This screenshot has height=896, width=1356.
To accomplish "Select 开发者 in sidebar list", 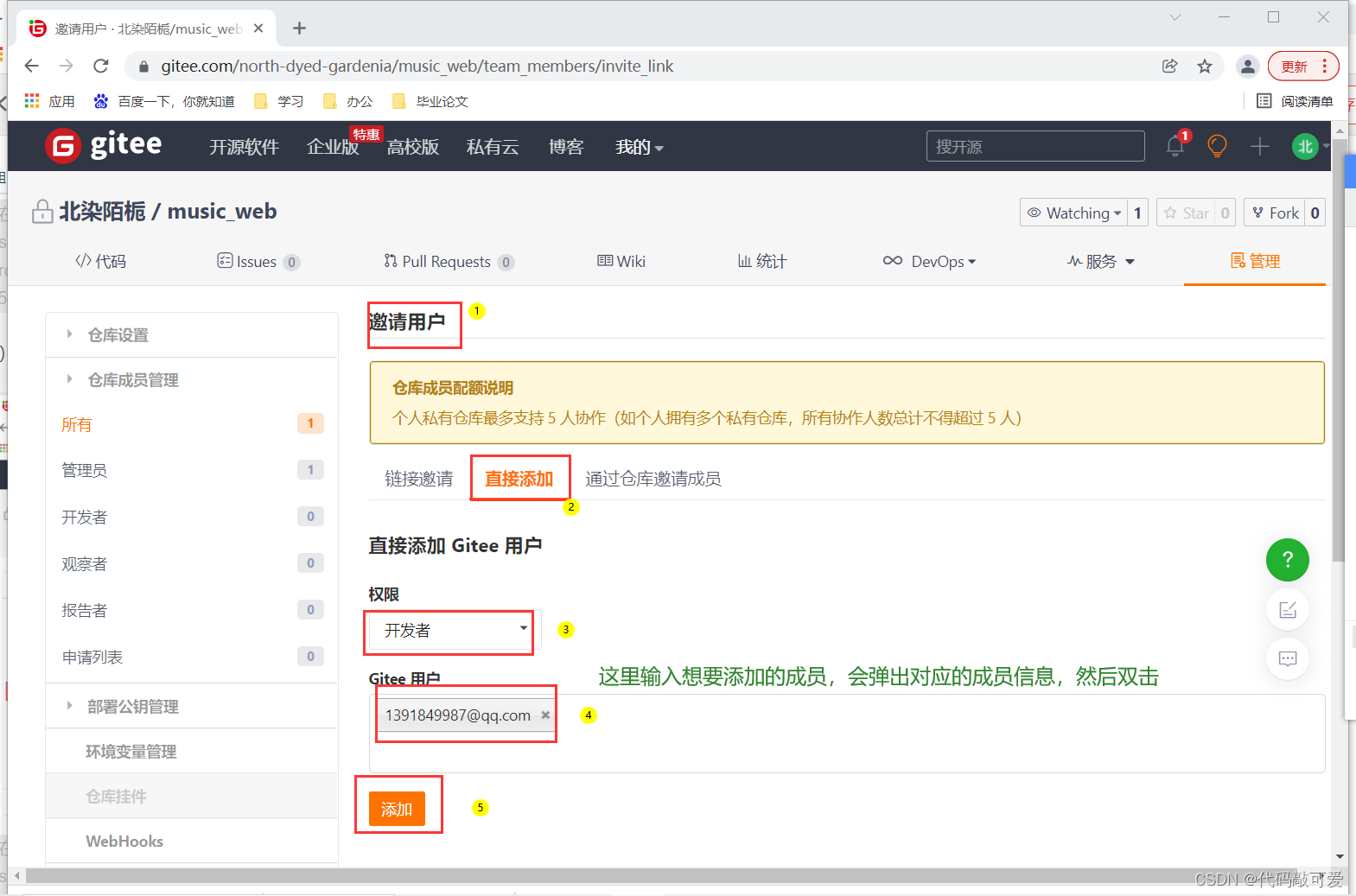I will 192,517.
